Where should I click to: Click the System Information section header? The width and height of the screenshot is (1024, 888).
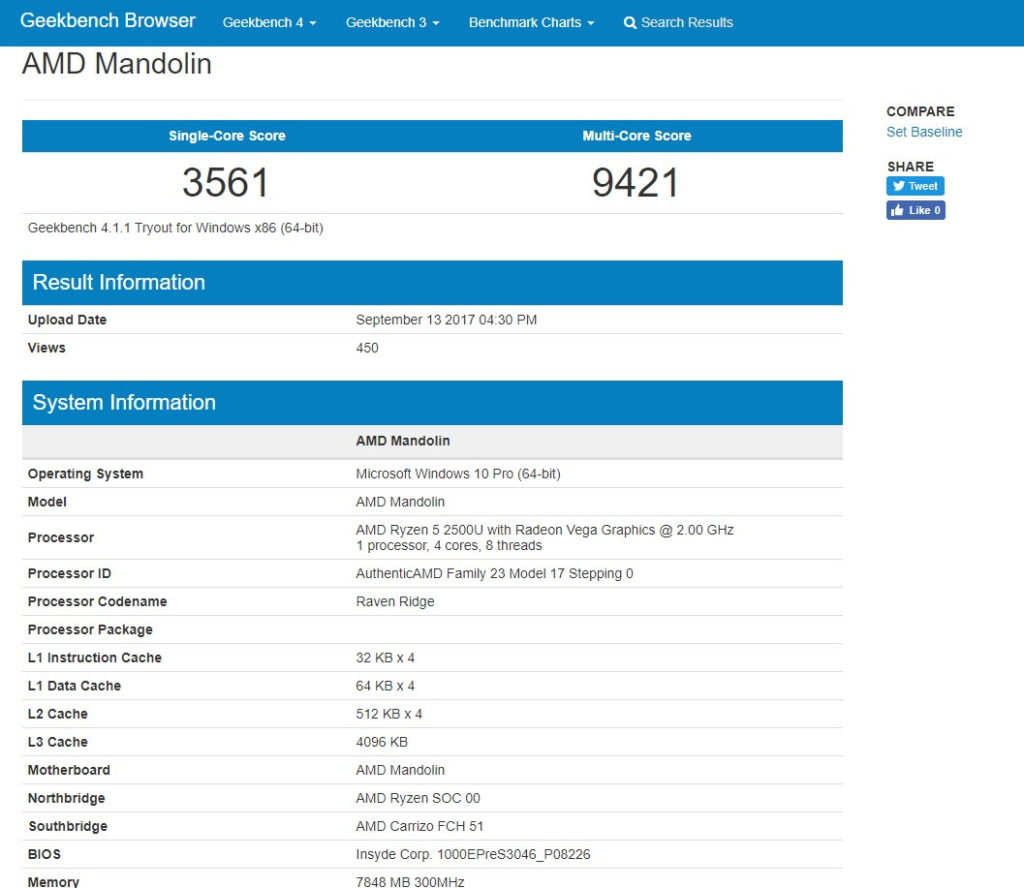[x=124, y=403]
